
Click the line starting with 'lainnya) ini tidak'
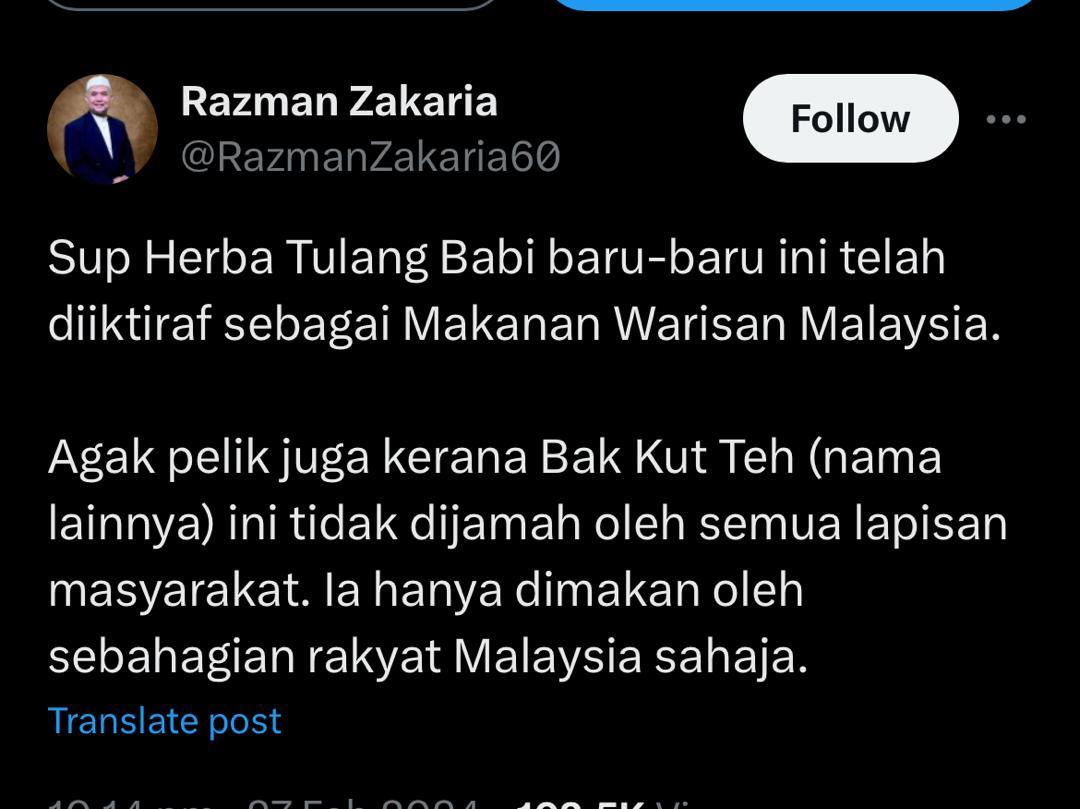[x=528, y=525]
